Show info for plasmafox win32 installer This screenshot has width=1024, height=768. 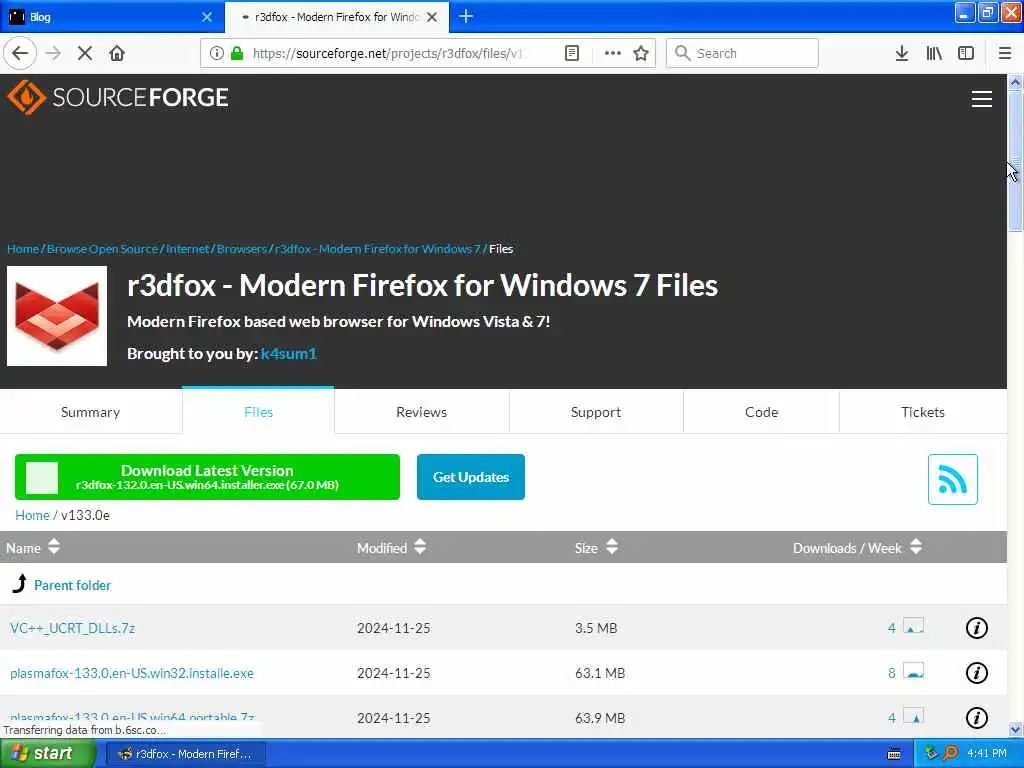coord(976,673)
